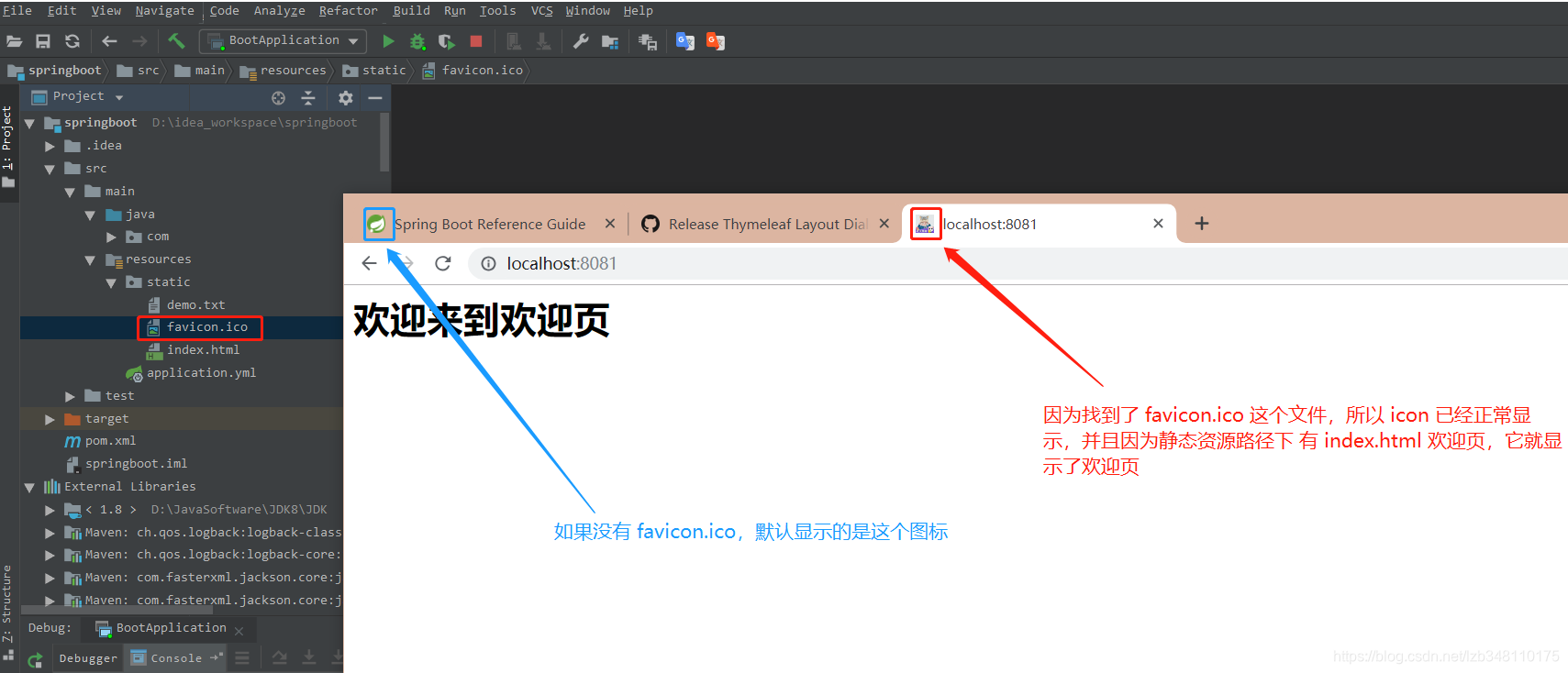The height and width of the screenshot is (673, 1568).
Task: Click the site information icon in address bar
Action: tap(489, 264)
